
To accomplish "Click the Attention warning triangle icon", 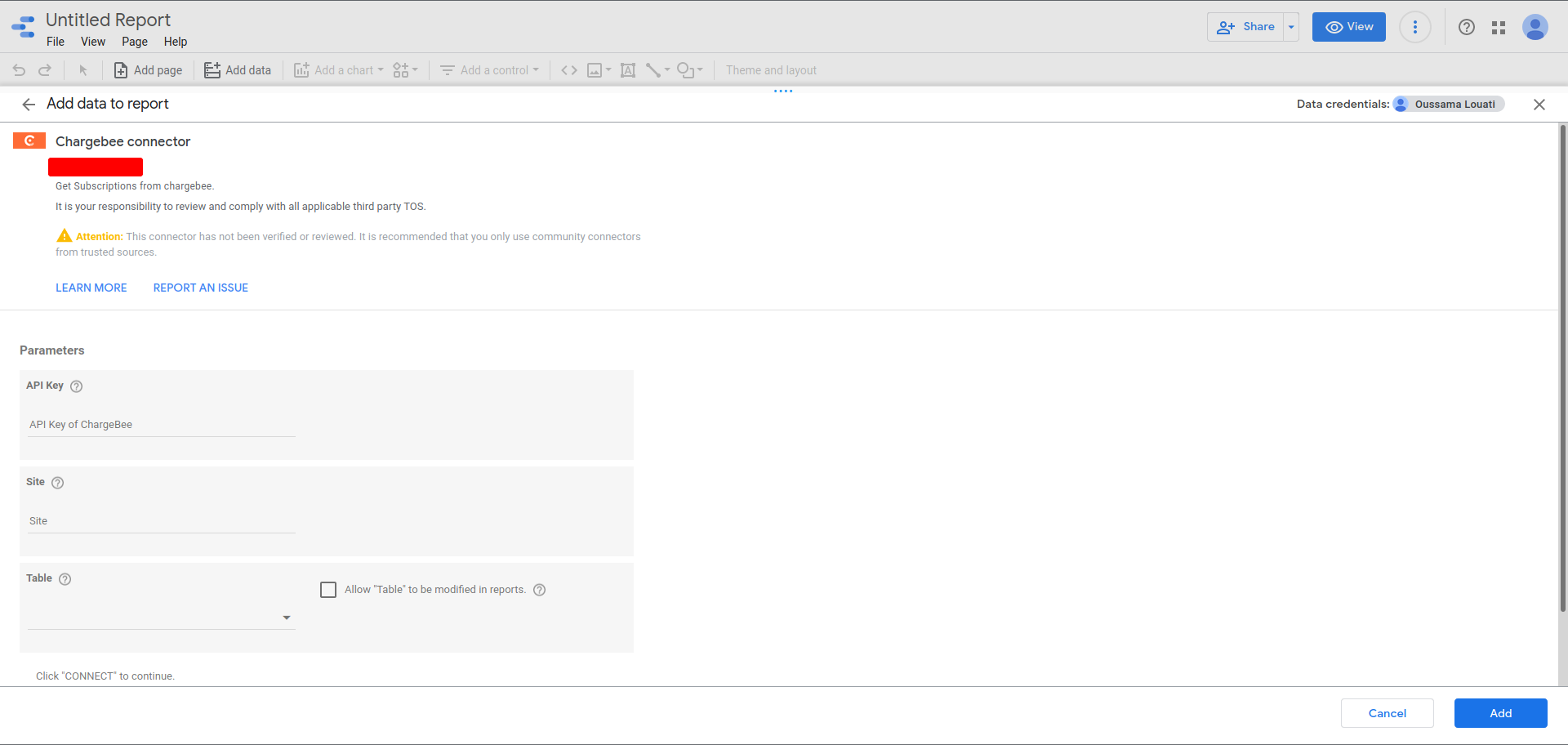I will 65,235.
